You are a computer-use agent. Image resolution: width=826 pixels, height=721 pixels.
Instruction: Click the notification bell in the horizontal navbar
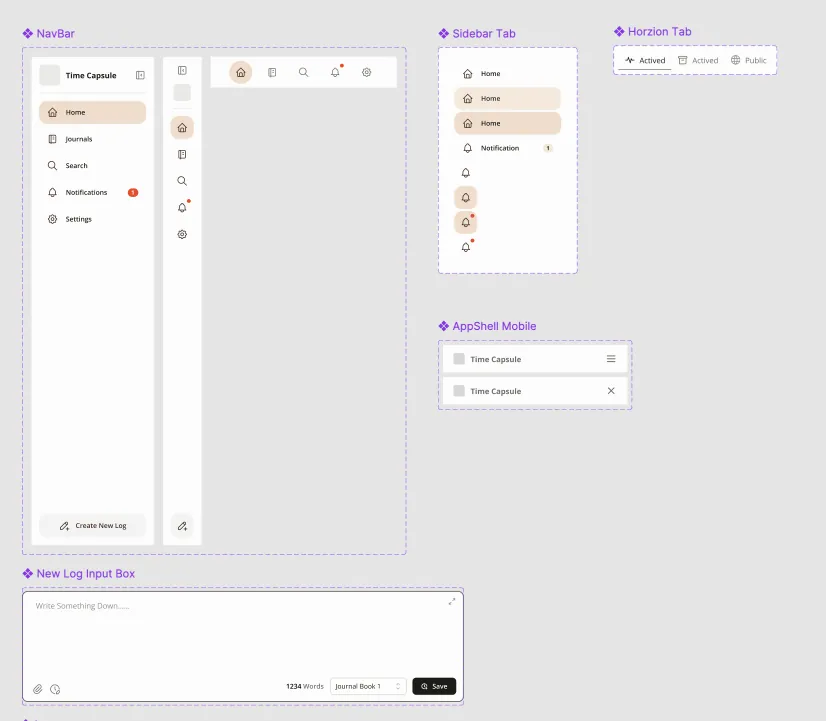336,72
